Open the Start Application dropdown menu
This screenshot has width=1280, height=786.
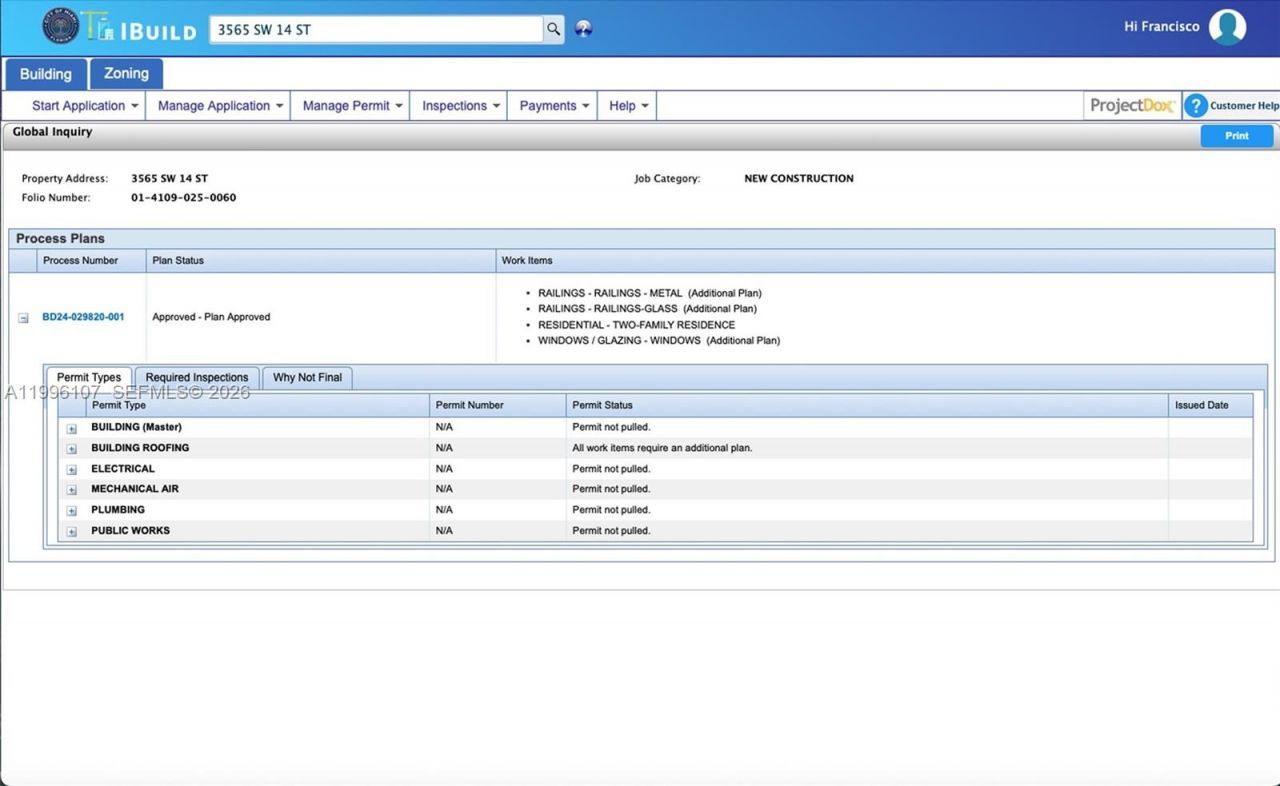click(86, 106)
